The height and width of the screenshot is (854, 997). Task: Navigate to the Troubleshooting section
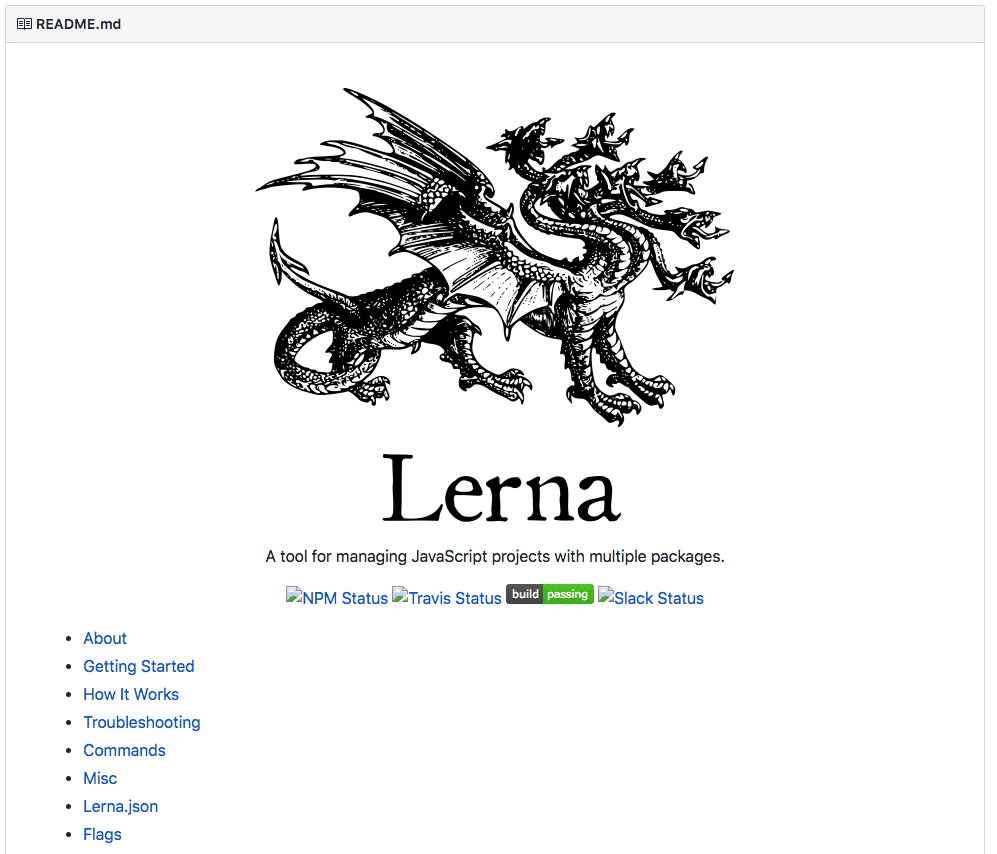coord(142,722)
